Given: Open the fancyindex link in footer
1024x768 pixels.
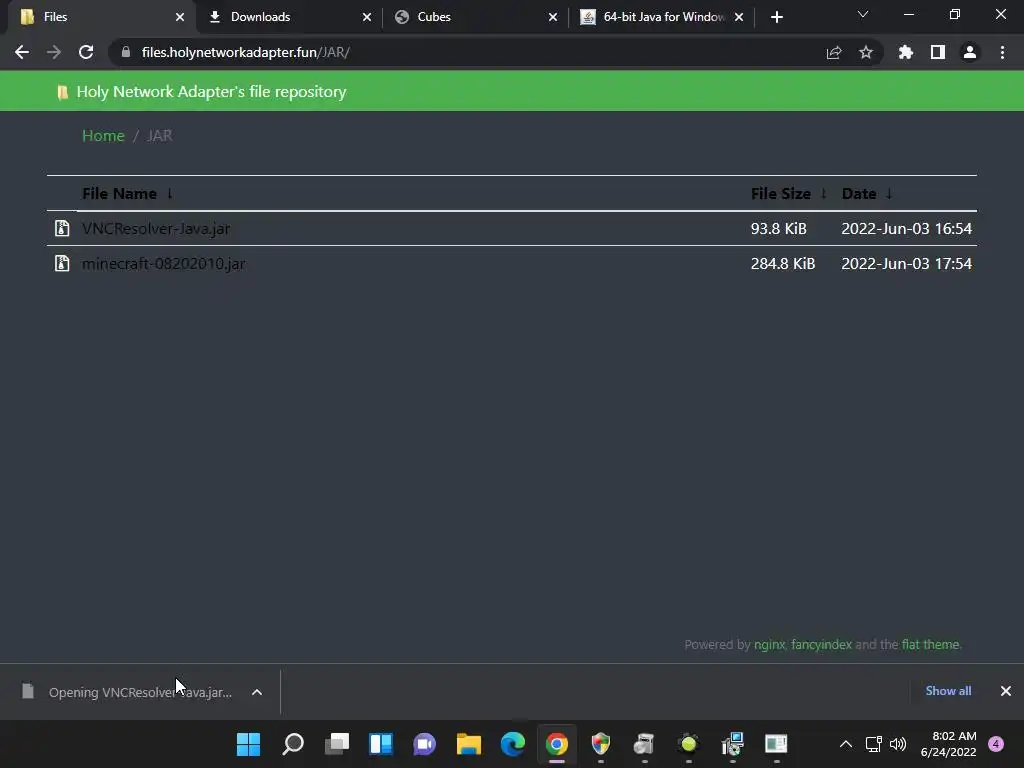Looking at the screenshot, I should coord(821,645).
